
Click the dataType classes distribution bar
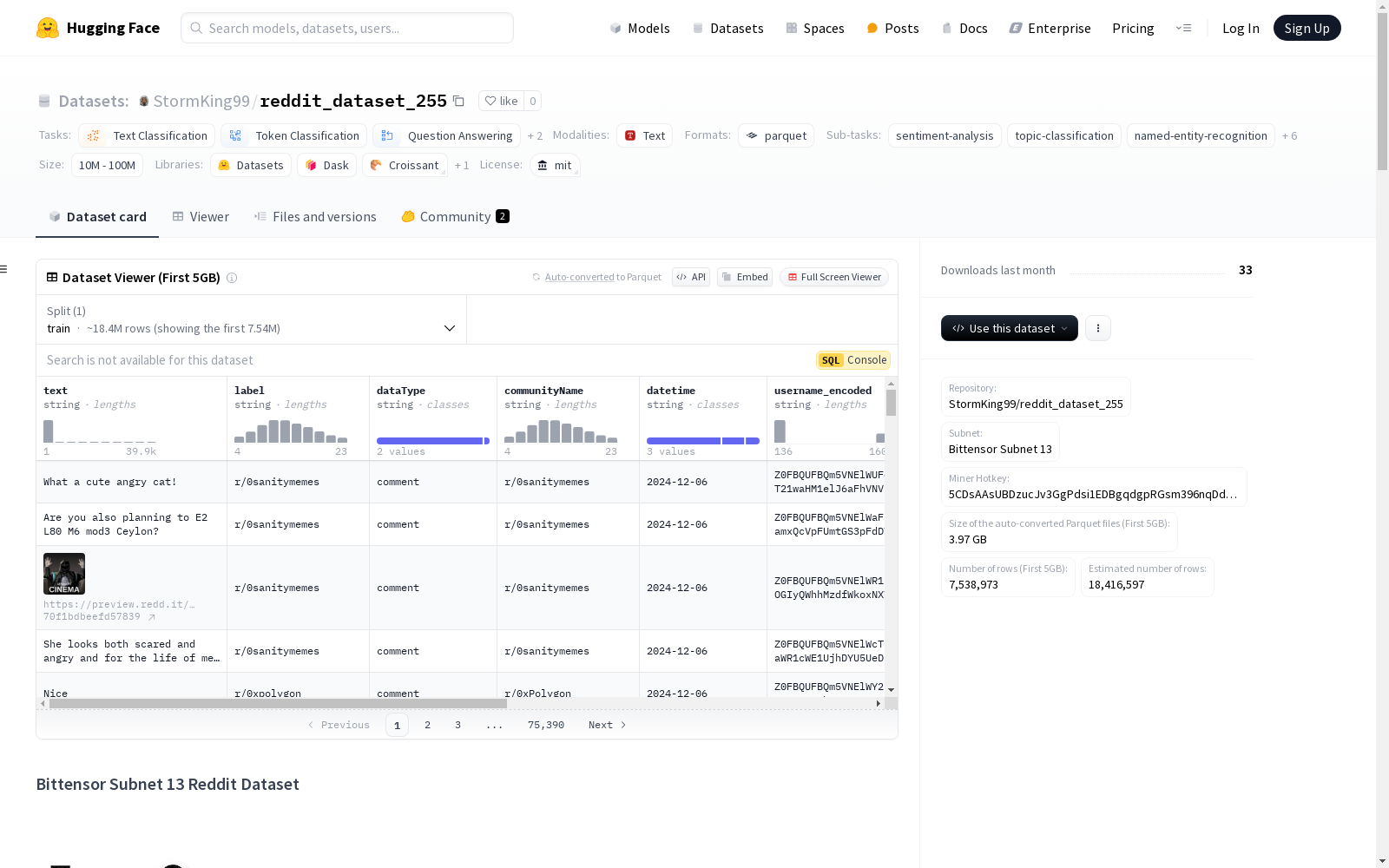pyautogui.click(x=433, y=441)
